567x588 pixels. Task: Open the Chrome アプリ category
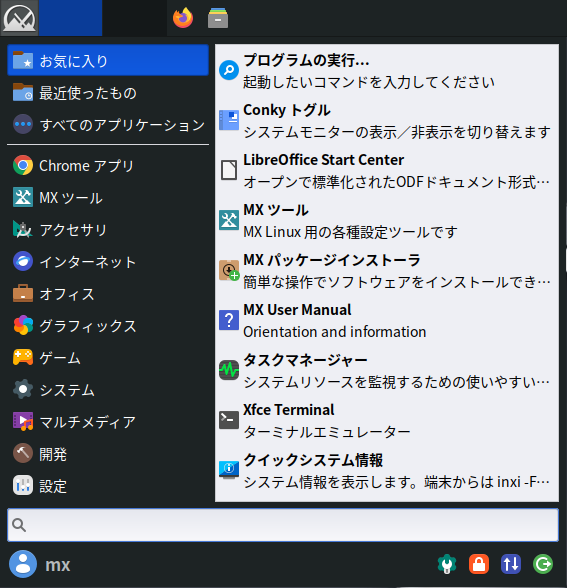[108, 165]
